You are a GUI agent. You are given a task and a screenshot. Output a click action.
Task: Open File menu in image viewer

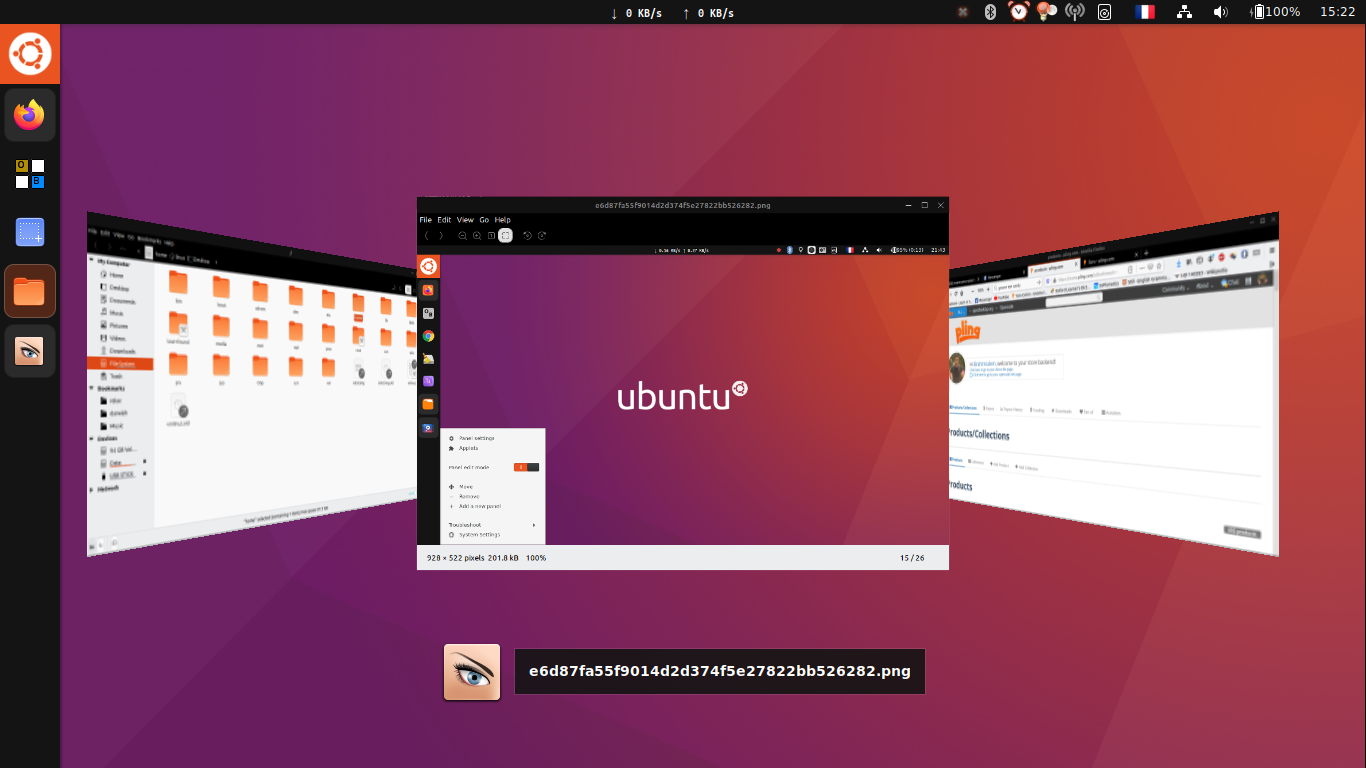tap(426, 220)
